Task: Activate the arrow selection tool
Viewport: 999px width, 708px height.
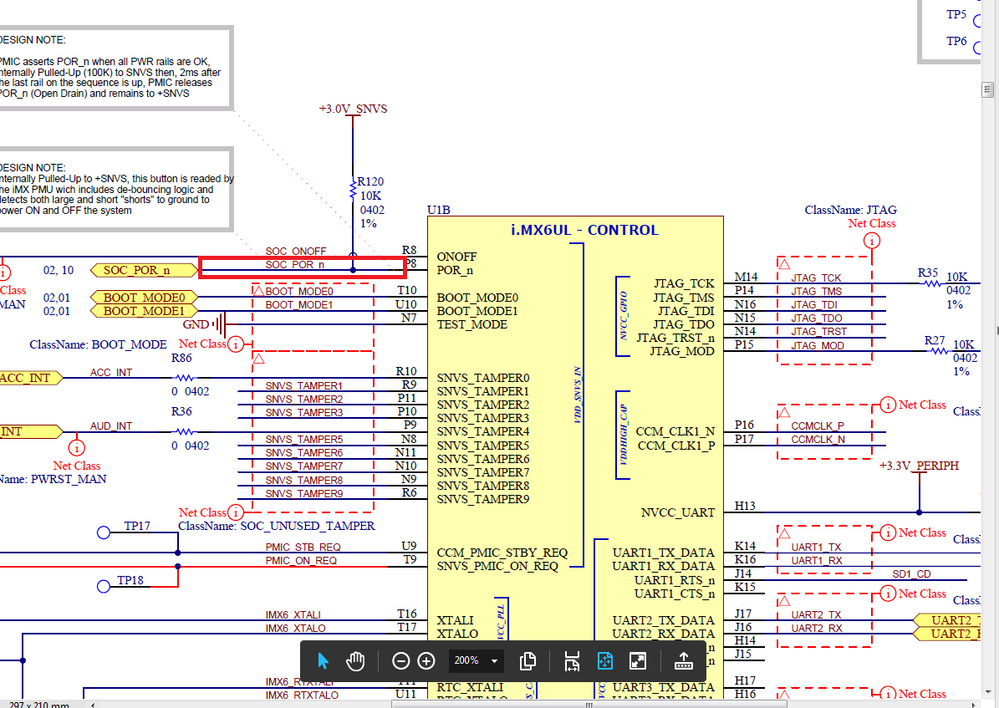Action: tap(323, 661)
